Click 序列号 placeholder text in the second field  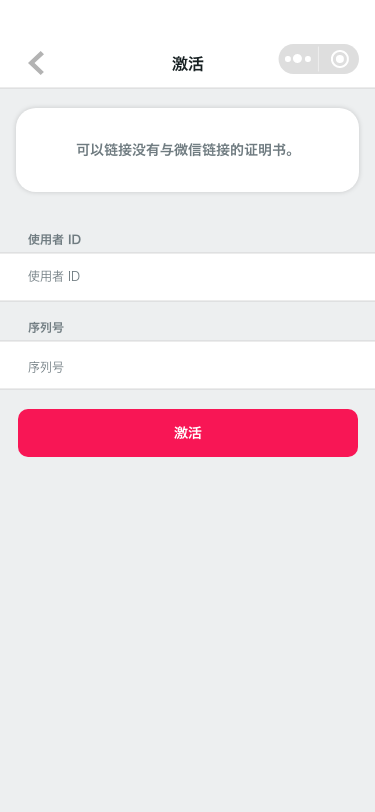tap(46, 368)
